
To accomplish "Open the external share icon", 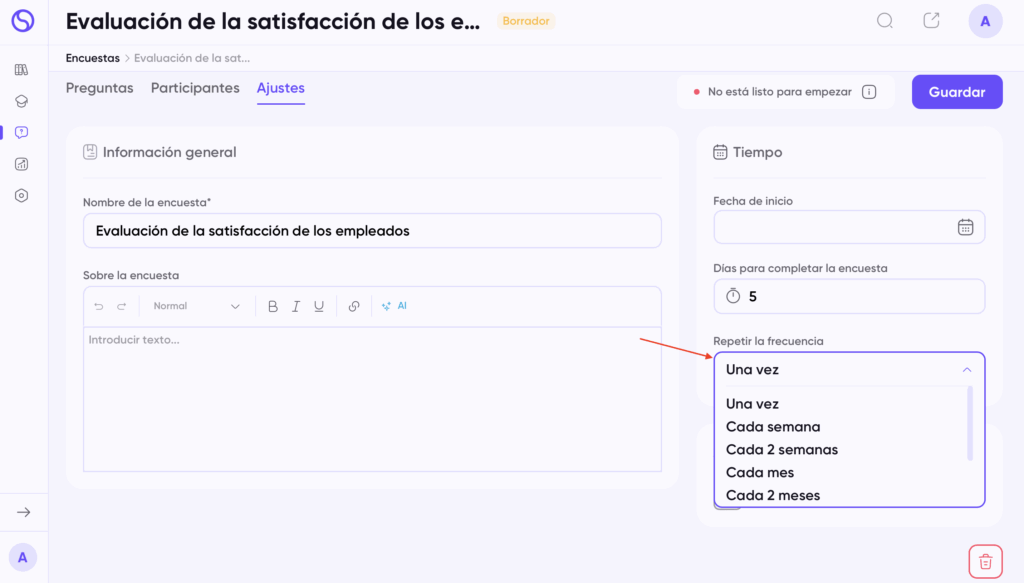I will pos(931,21).
